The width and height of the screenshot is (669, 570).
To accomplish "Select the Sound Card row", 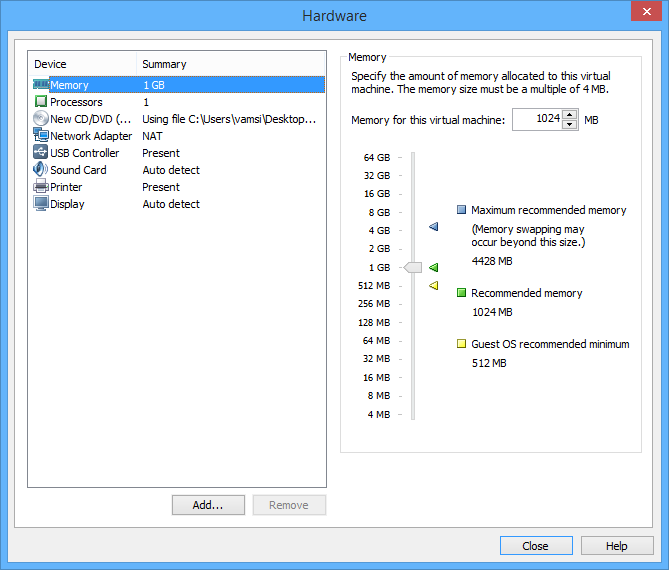I will point(177,170).
